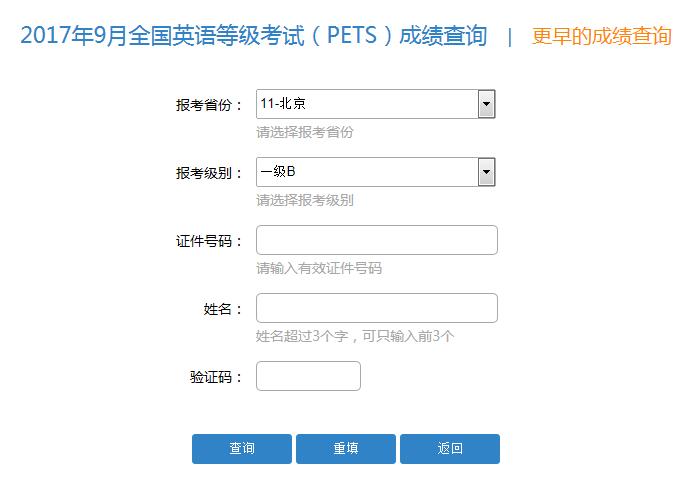
Task: Click the 请输入有效证件号码 hint text
Action: click(x=319, y=268)
